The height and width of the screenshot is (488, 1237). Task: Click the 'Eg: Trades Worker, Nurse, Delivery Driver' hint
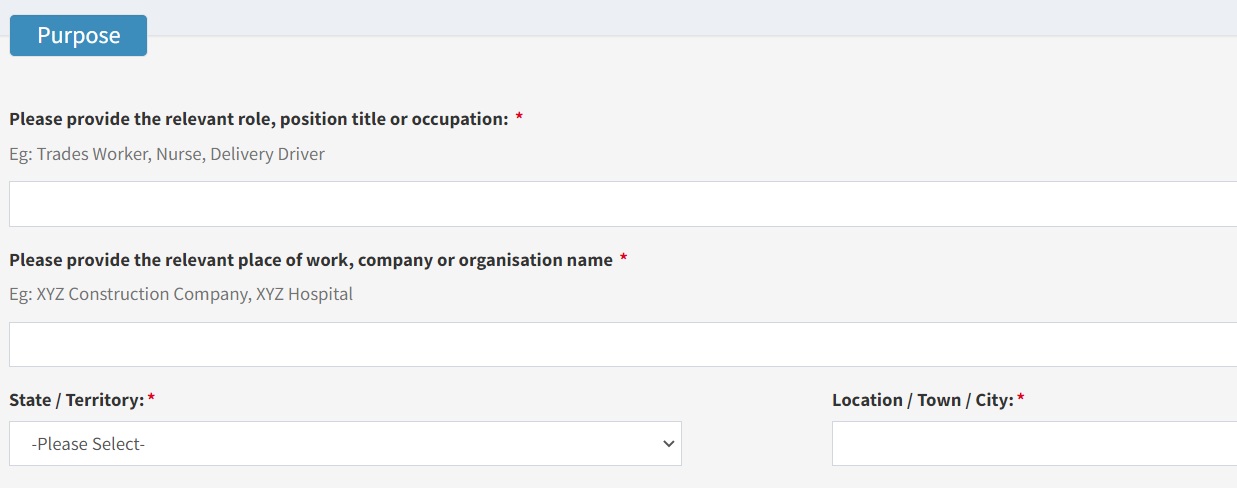167,154
